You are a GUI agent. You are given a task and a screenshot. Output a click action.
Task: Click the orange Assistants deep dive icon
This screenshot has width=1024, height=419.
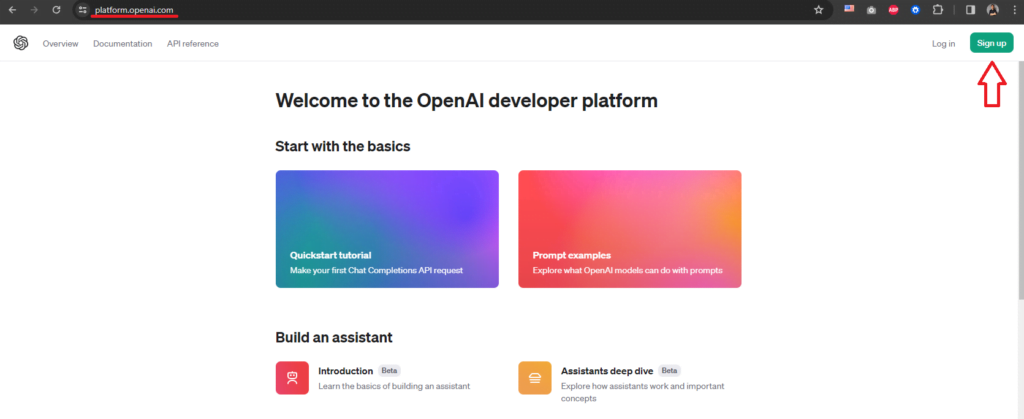tap(535, 378)
